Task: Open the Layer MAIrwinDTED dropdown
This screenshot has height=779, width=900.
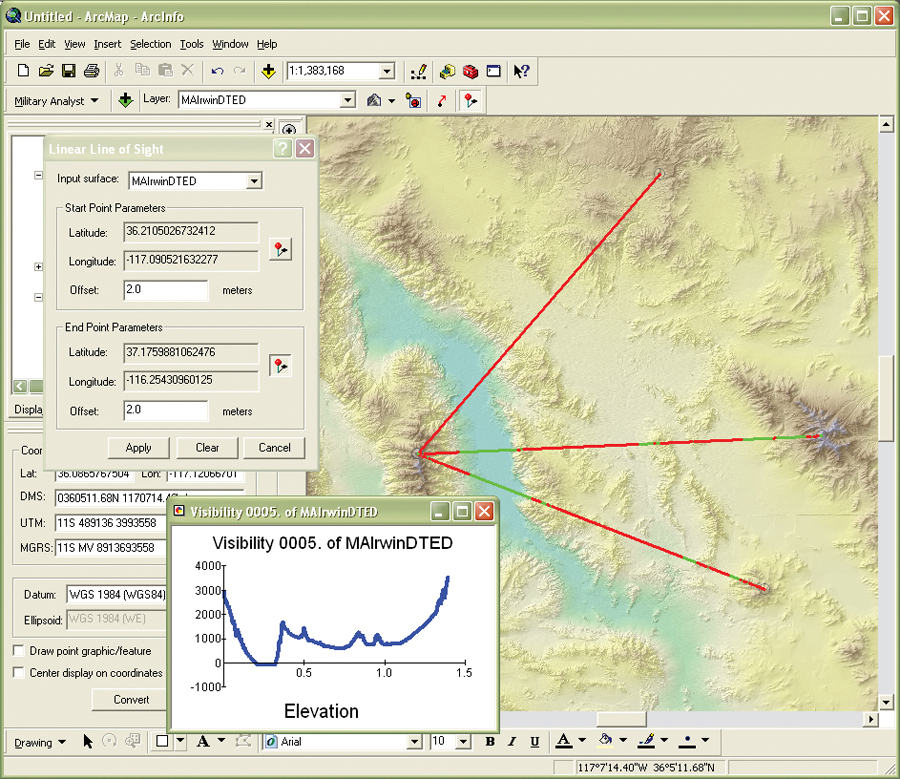Action: (347, 100)
